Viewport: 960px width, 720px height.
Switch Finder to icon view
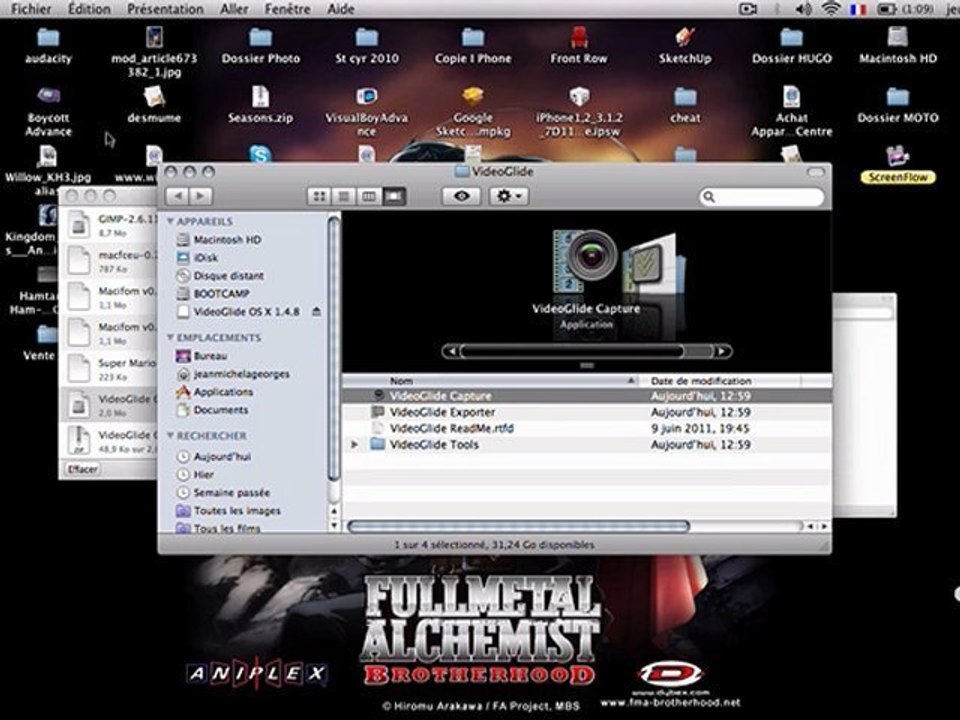pyautogui.click(x=319, y=196)
